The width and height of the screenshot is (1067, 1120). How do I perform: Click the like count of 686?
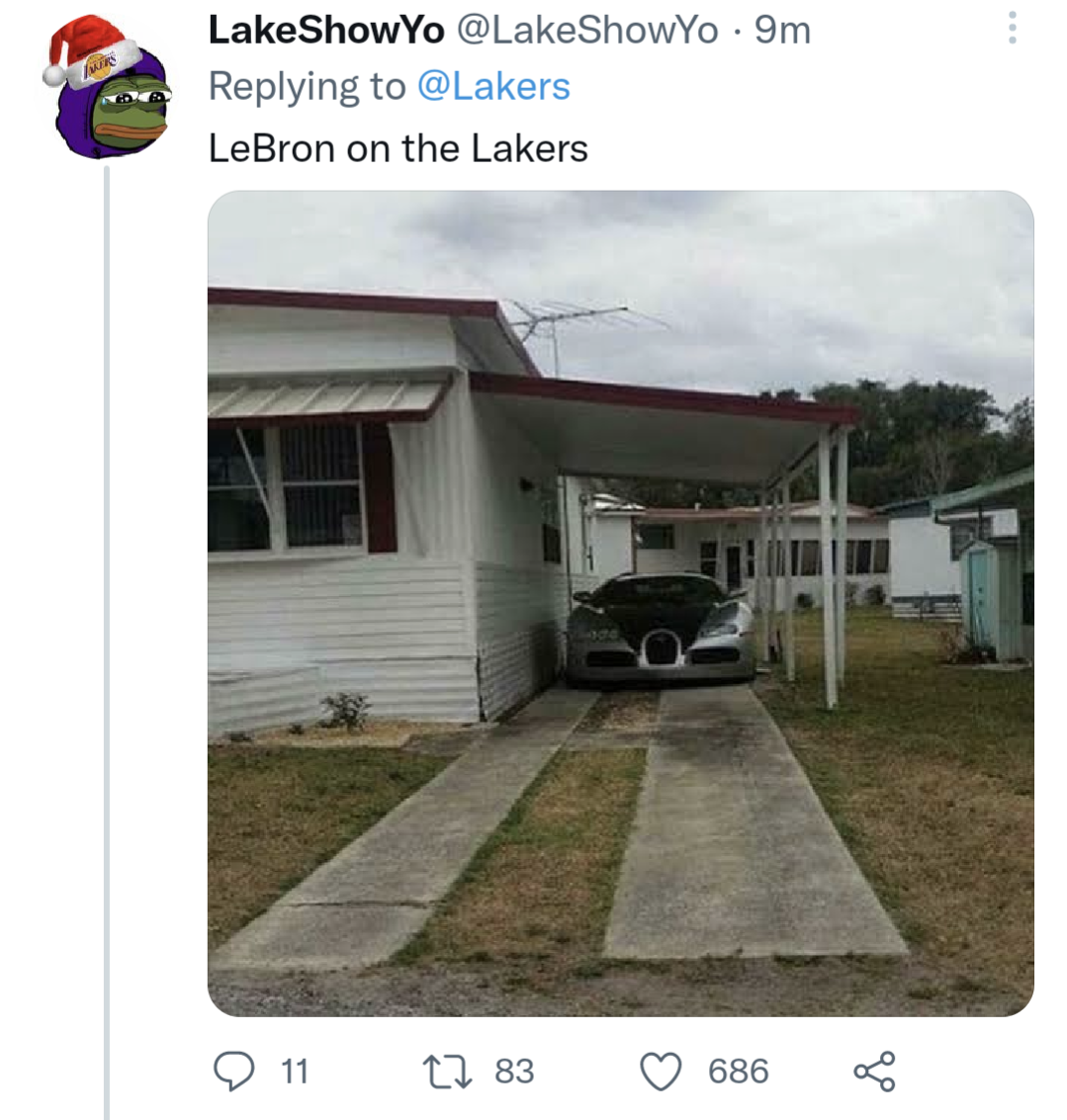(x=738, y=1072)
